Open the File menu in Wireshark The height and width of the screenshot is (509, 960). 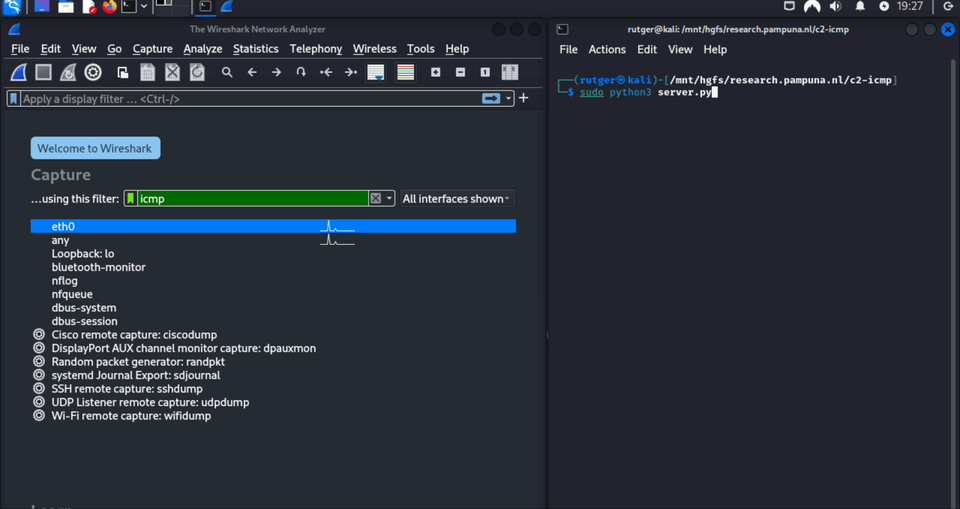20,49
